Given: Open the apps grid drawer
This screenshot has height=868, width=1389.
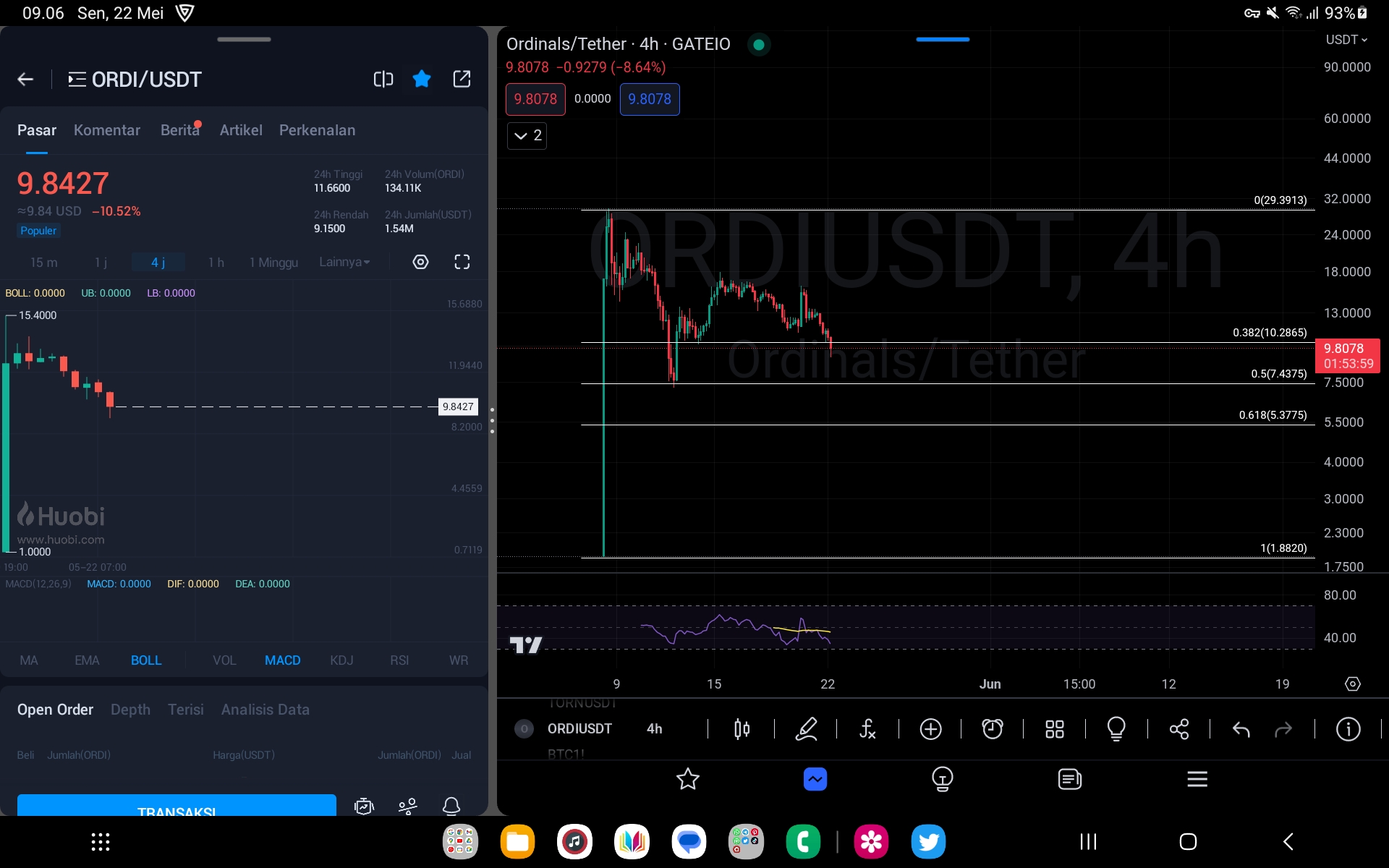Looking at the screenshot, I should click(x=101, y=842).
